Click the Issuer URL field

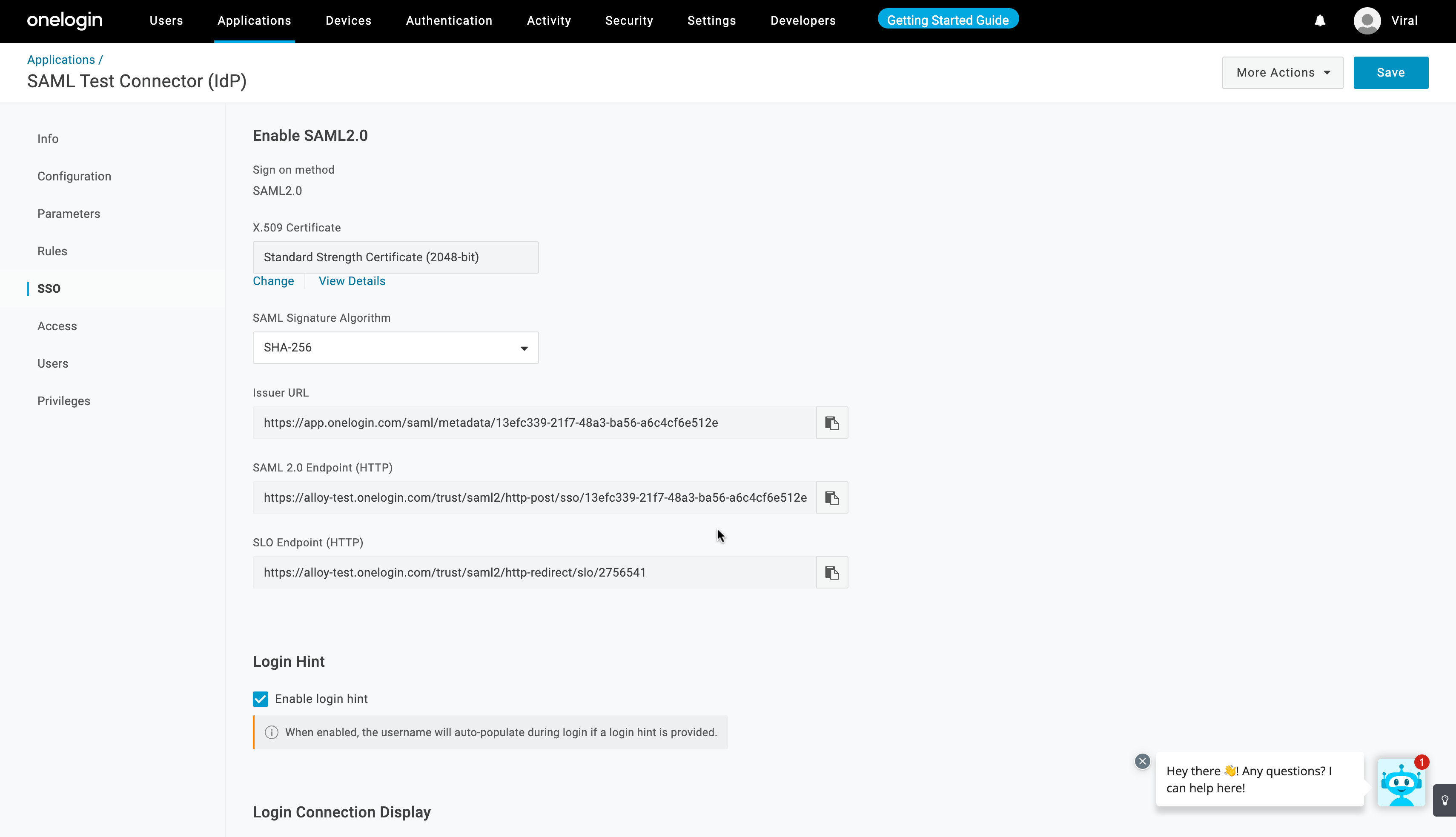click(533, 423)
